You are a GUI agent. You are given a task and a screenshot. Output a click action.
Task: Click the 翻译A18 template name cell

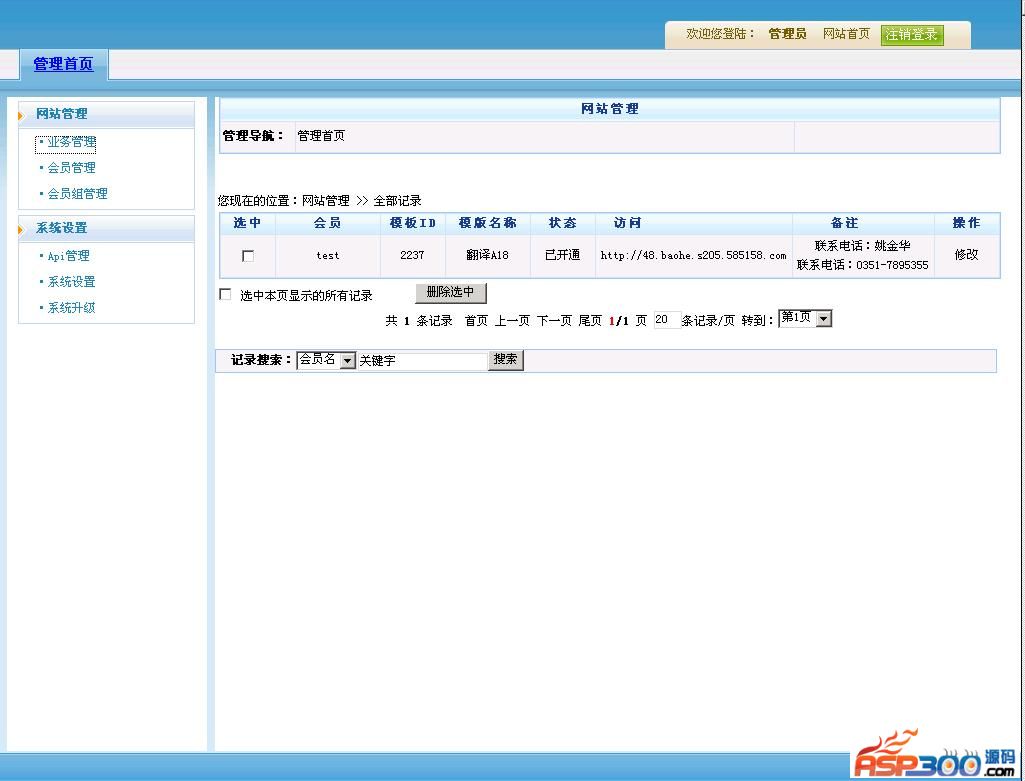(x=487, y=255)
